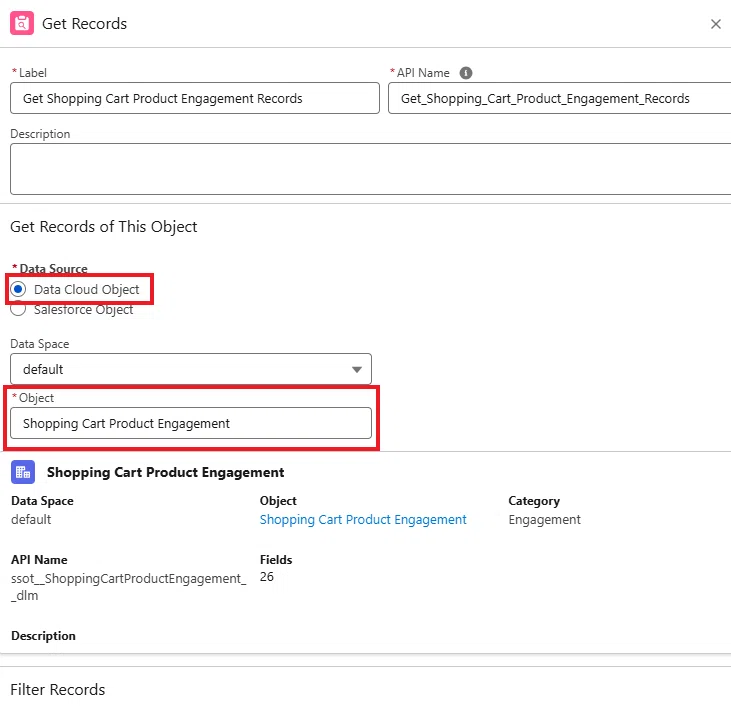
Task: Edit the Label input field
Action: coord(195,98)
